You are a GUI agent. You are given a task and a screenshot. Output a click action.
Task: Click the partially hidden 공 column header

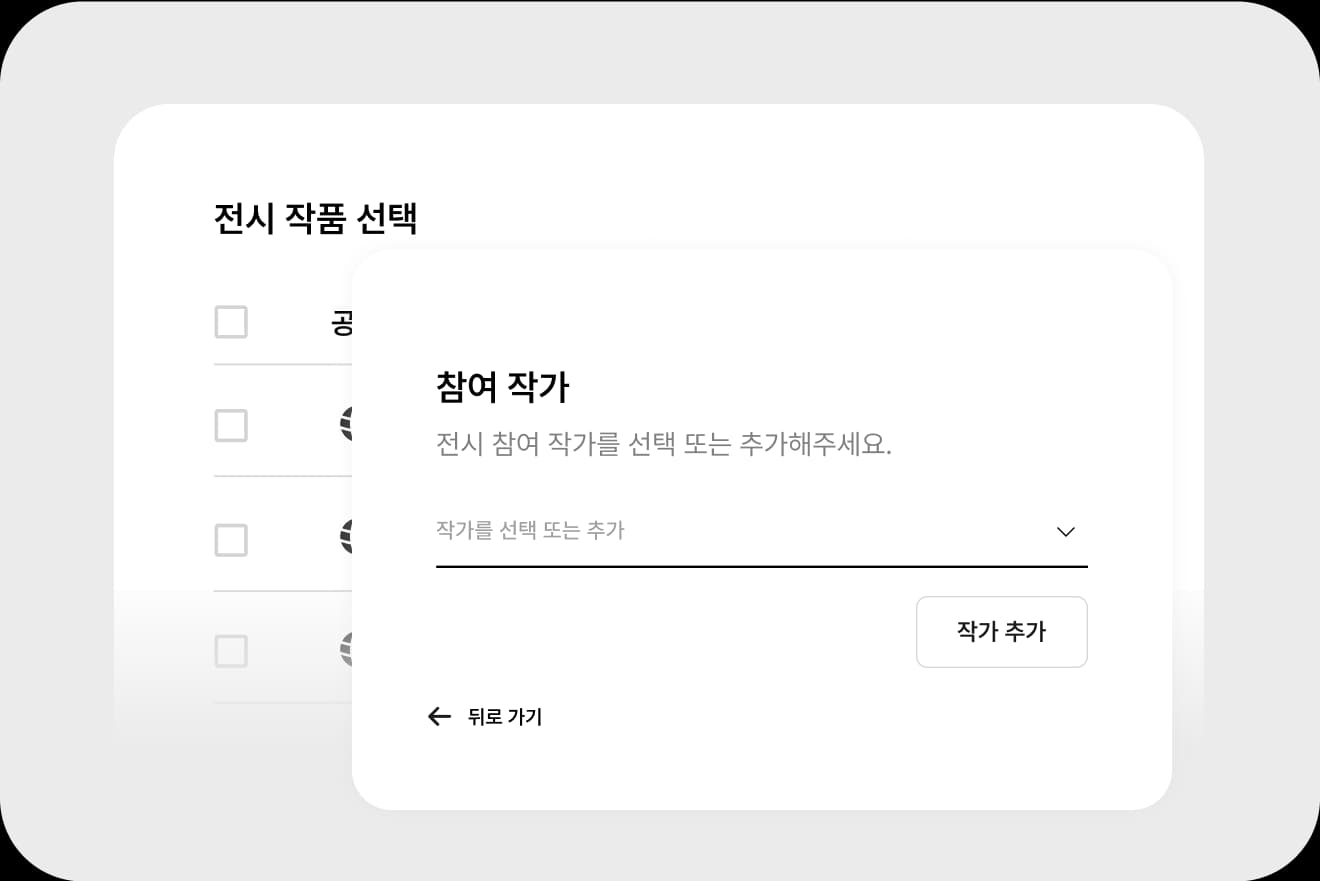click(342, 322)
